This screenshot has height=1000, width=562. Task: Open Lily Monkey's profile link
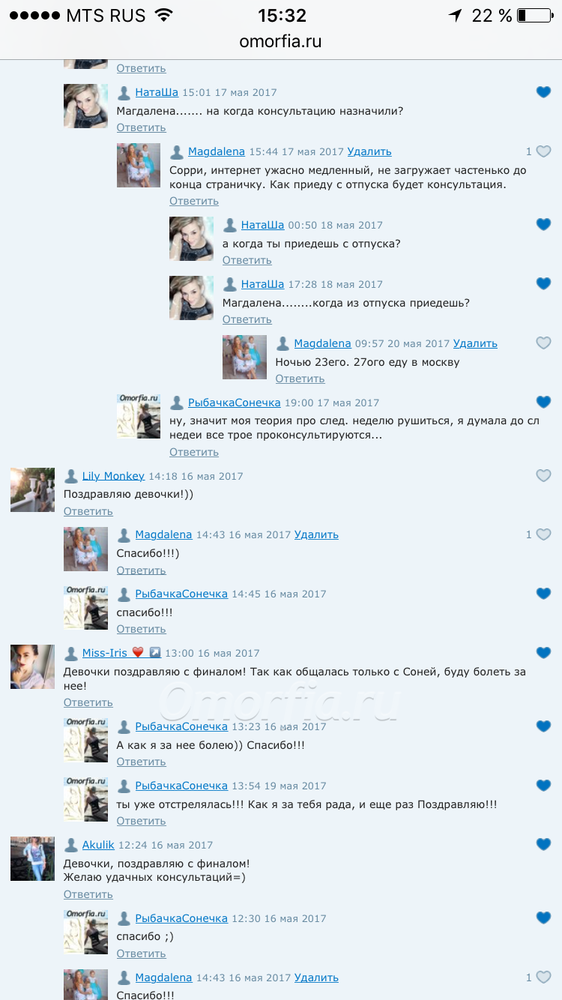(114, 476)
